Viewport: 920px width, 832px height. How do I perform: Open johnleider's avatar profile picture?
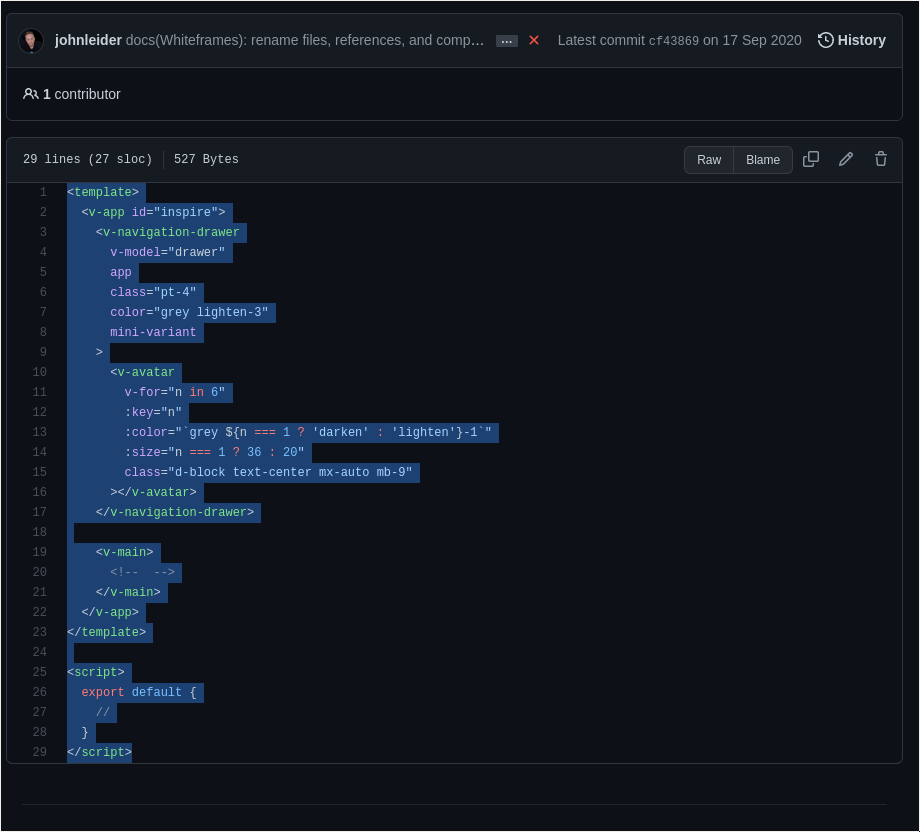31,40
